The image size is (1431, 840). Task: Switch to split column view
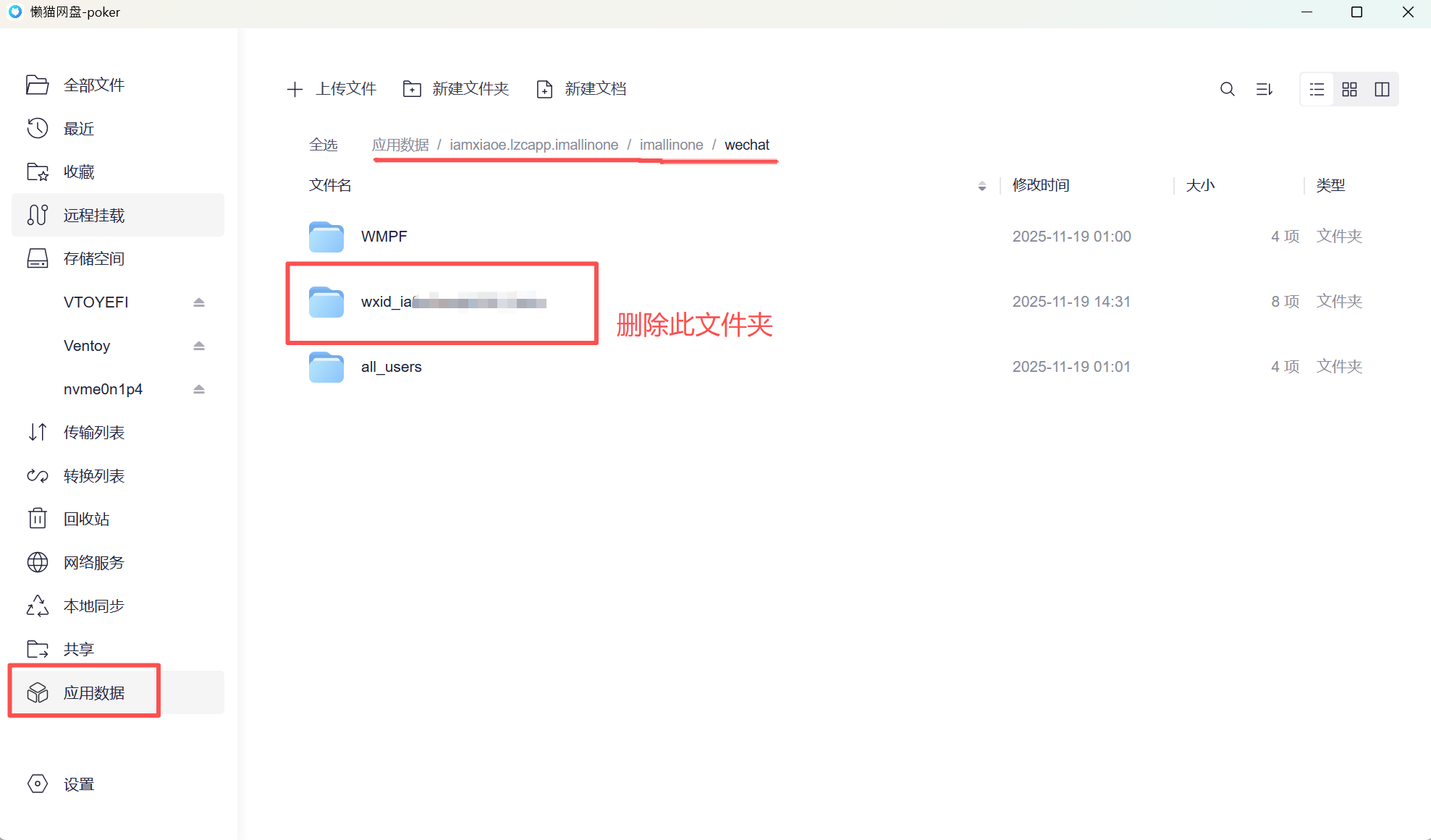pyautogui.click(x=1382, y=89)
